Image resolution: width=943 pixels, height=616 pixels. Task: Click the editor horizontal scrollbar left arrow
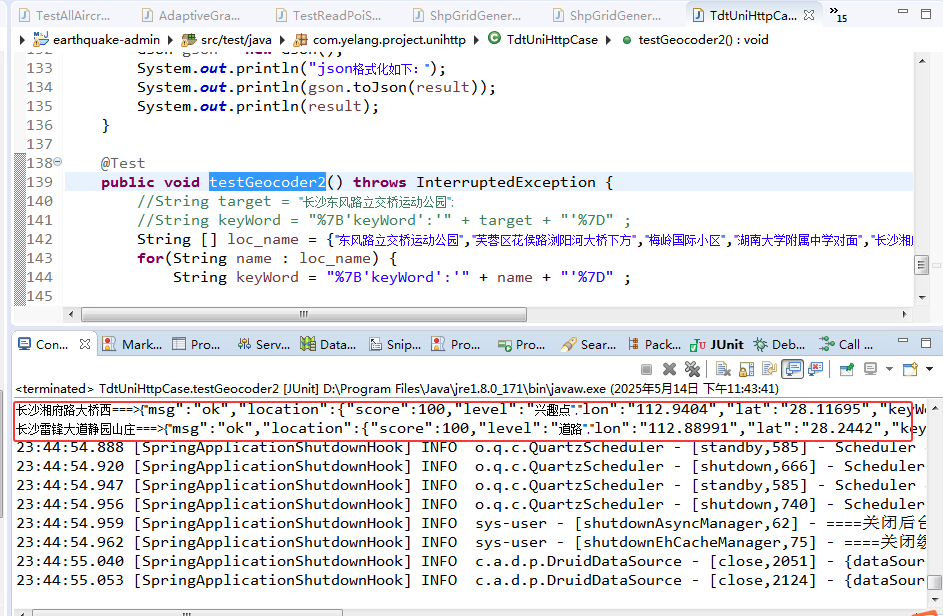coord(71,314)
